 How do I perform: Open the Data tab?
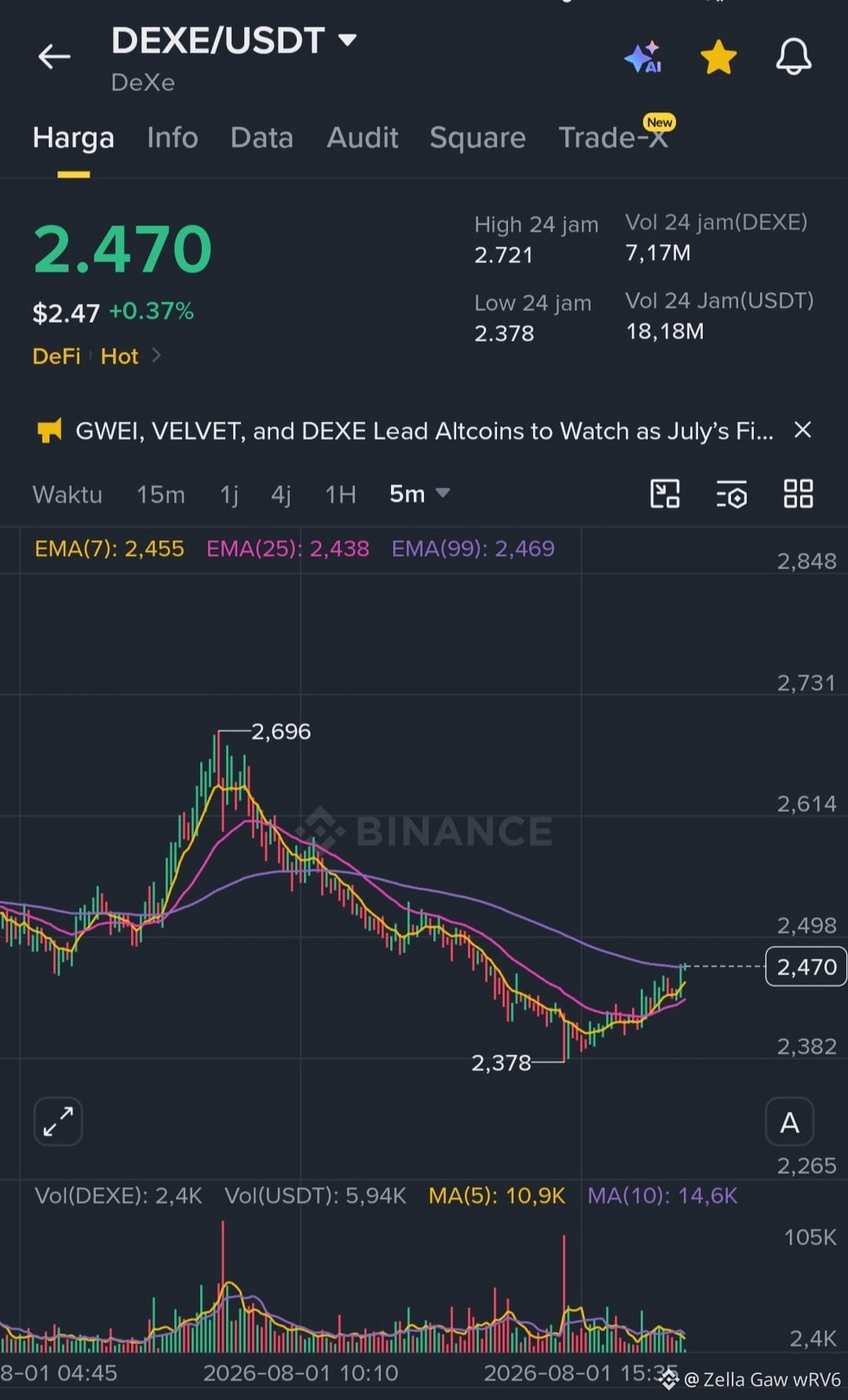pyautogui.click(x=261, y=137)
